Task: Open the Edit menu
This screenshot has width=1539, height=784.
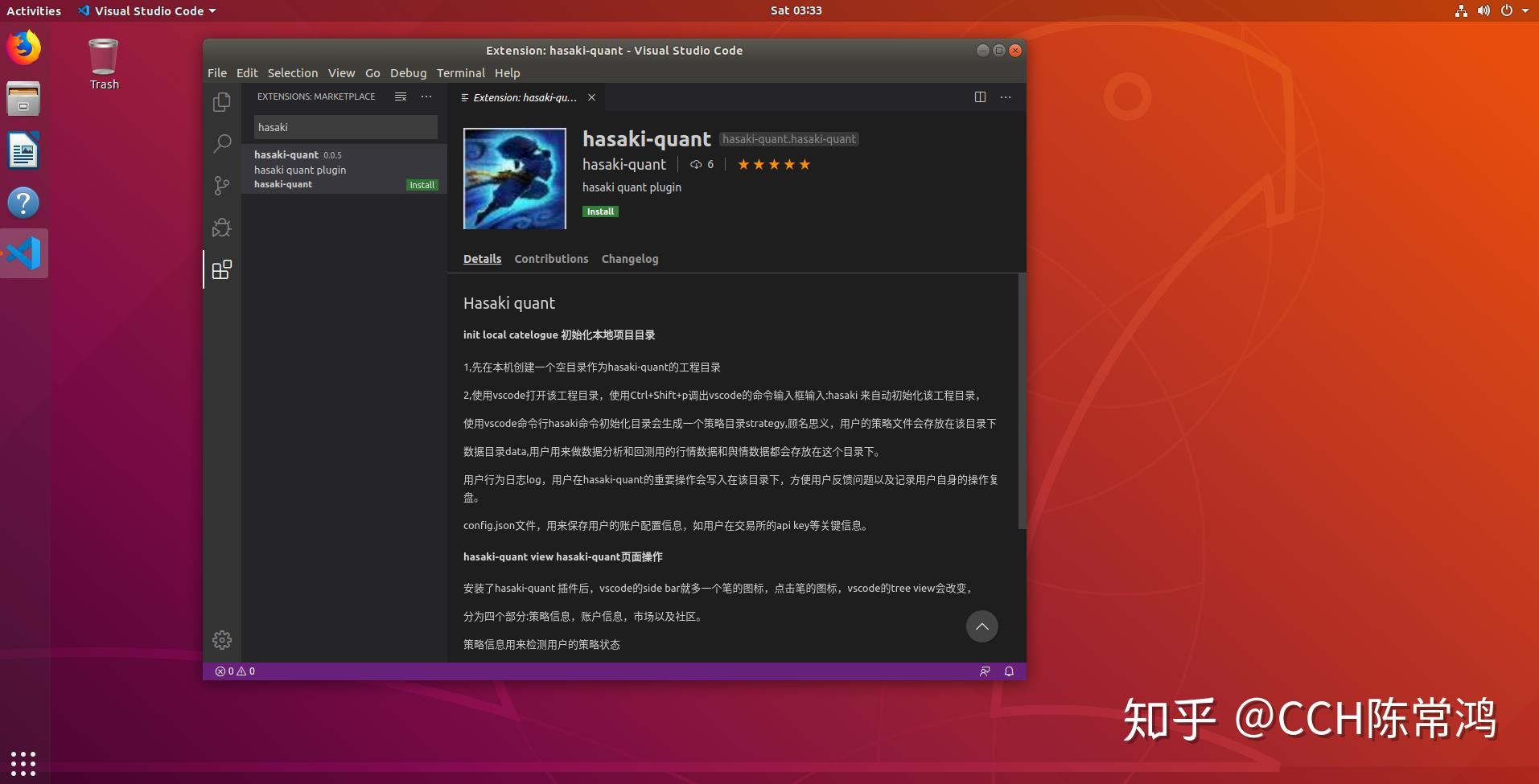Action: click(247, 72)
